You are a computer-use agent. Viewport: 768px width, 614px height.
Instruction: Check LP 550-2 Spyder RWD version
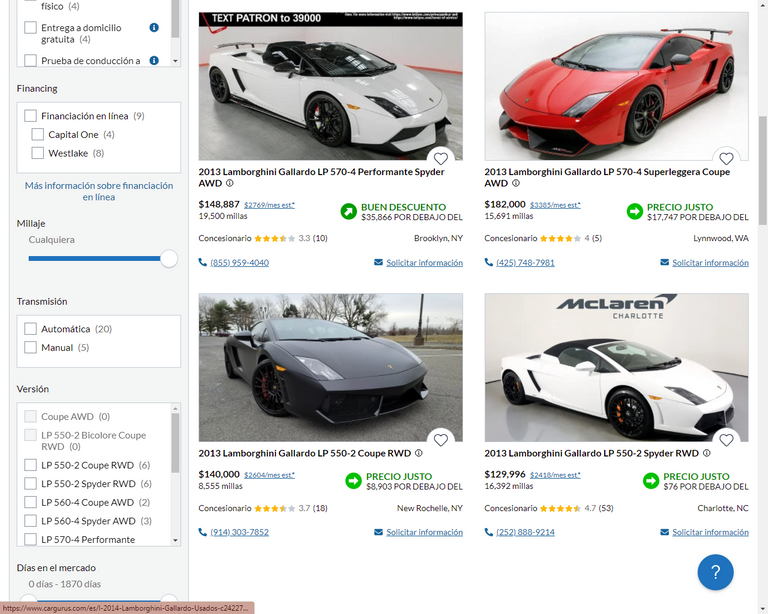coord(30,483)
